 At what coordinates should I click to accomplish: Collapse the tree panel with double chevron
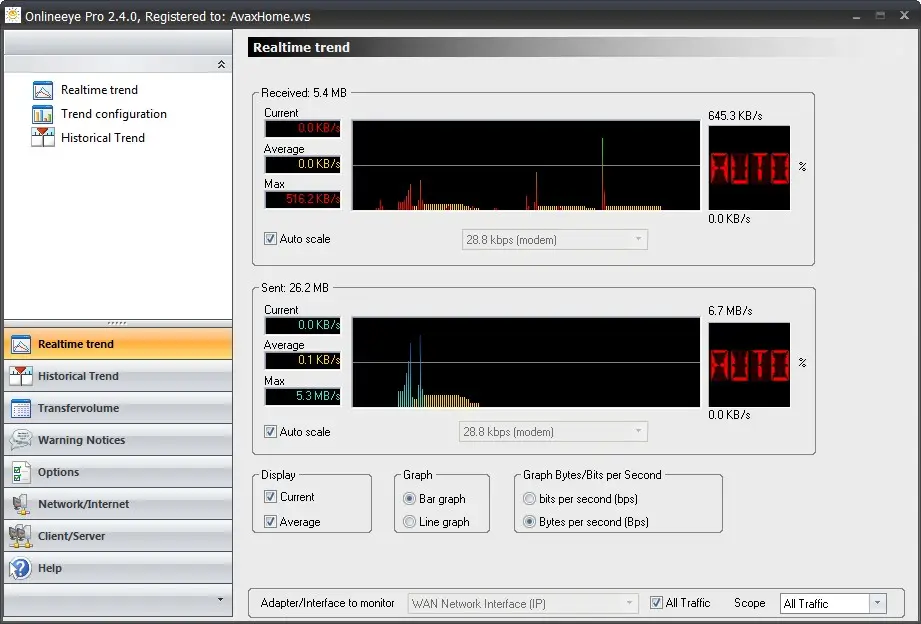point(221,64)
